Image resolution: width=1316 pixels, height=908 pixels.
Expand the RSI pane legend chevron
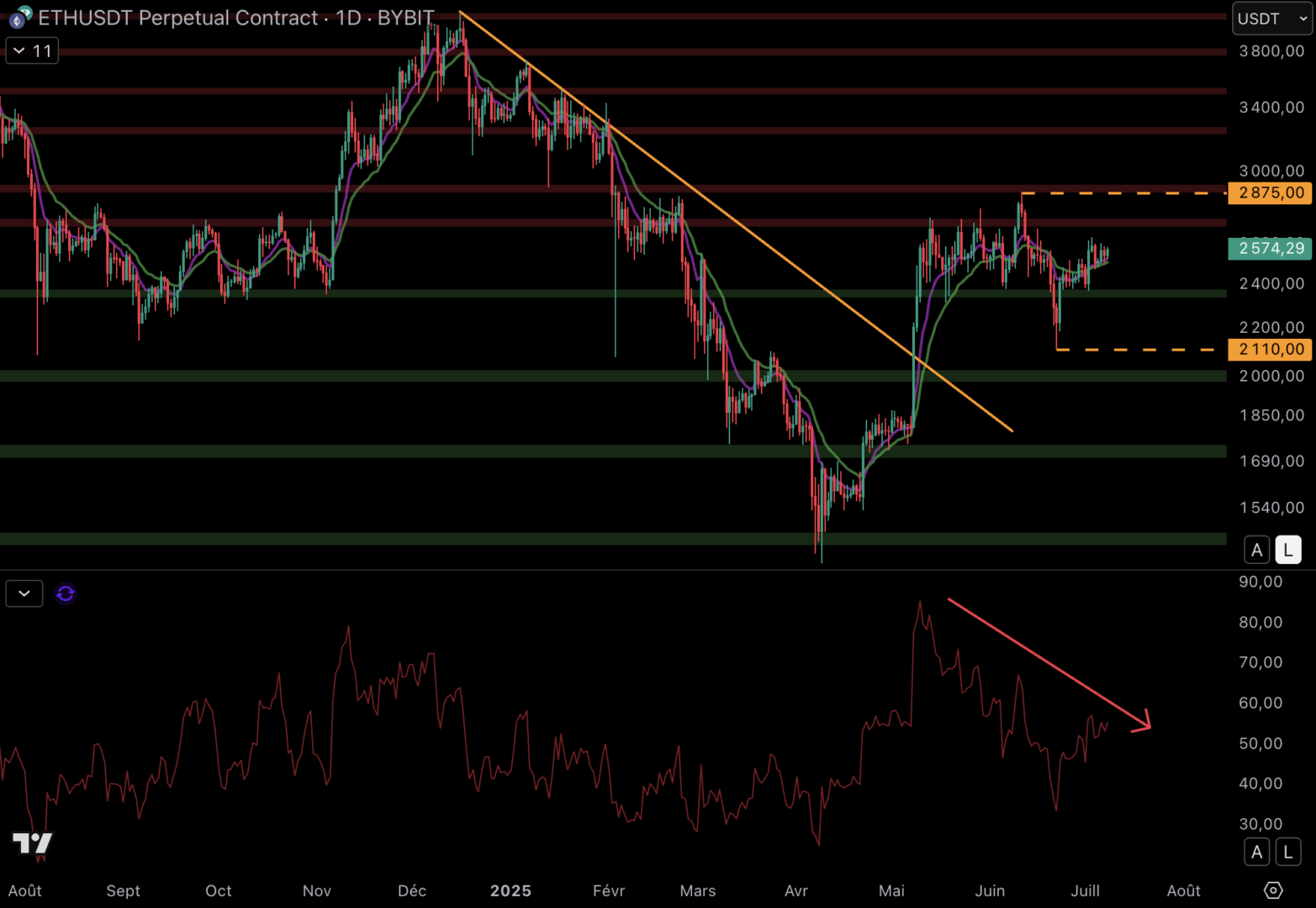[24, 594]
